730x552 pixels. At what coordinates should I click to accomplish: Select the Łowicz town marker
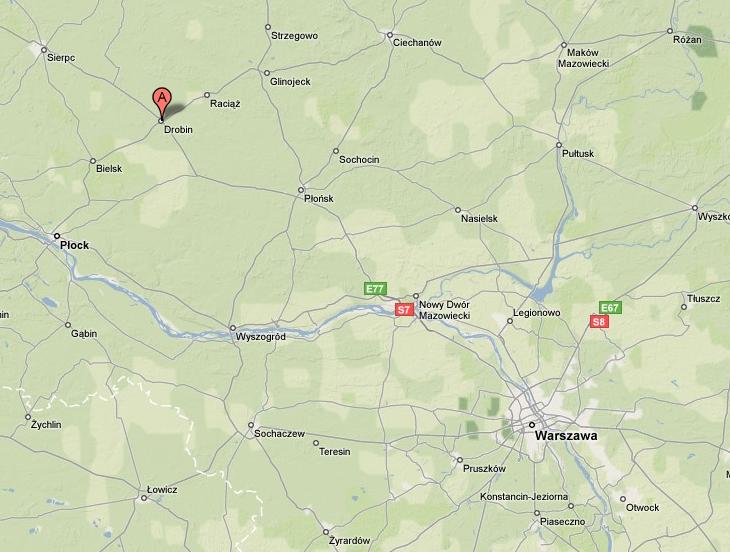coord(144,498)
